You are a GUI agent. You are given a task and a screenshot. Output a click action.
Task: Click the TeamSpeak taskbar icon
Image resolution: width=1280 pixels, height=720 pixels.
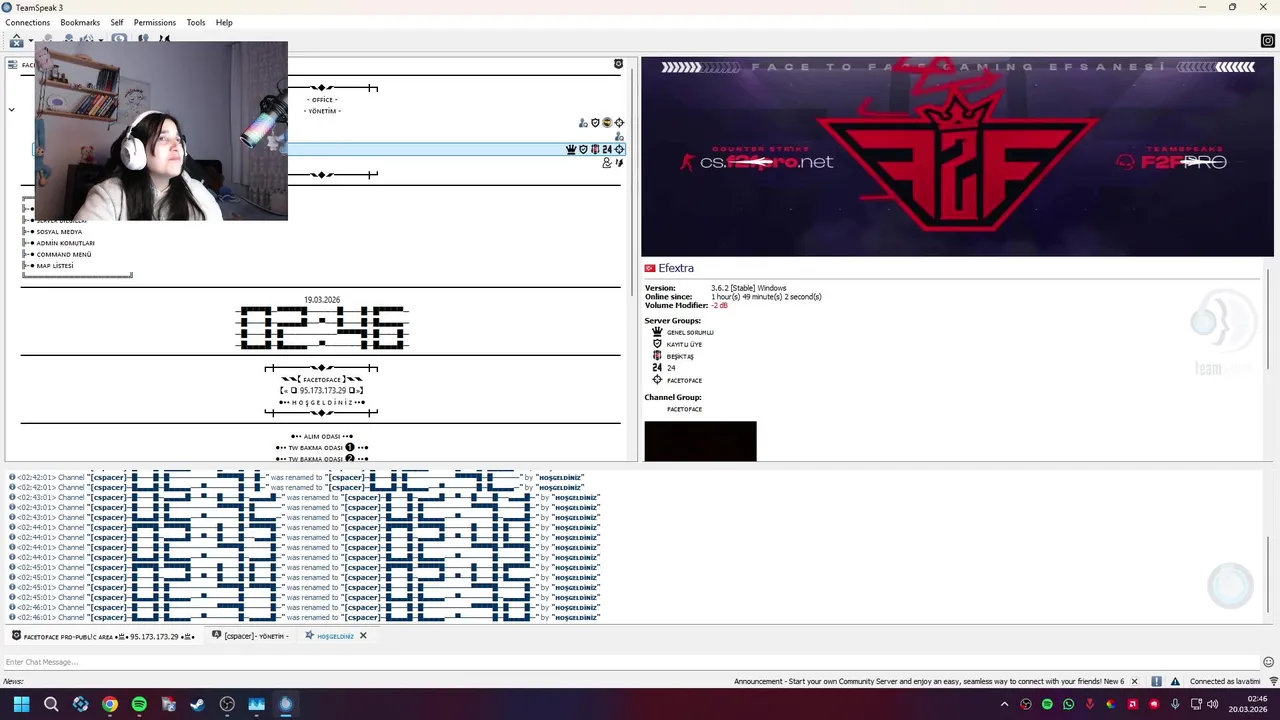[x=286, y=704]
